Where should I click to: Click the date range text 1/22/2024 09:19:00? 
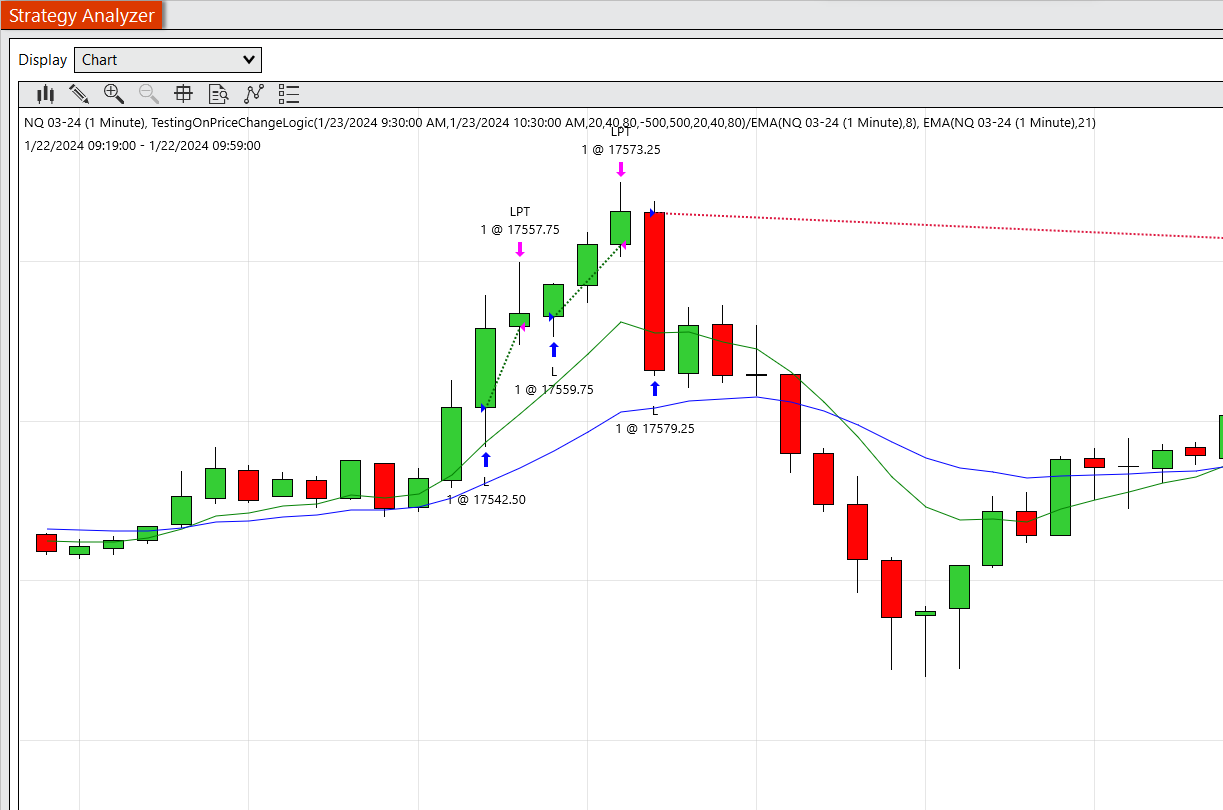[x=142, y=145]
